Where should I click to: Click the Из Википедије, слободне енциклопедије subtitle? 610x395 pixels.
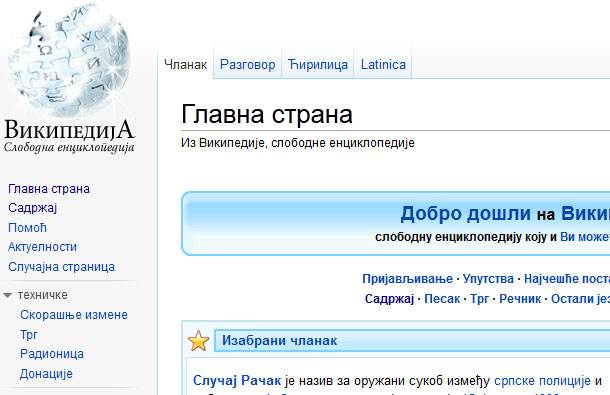[298, 143]
